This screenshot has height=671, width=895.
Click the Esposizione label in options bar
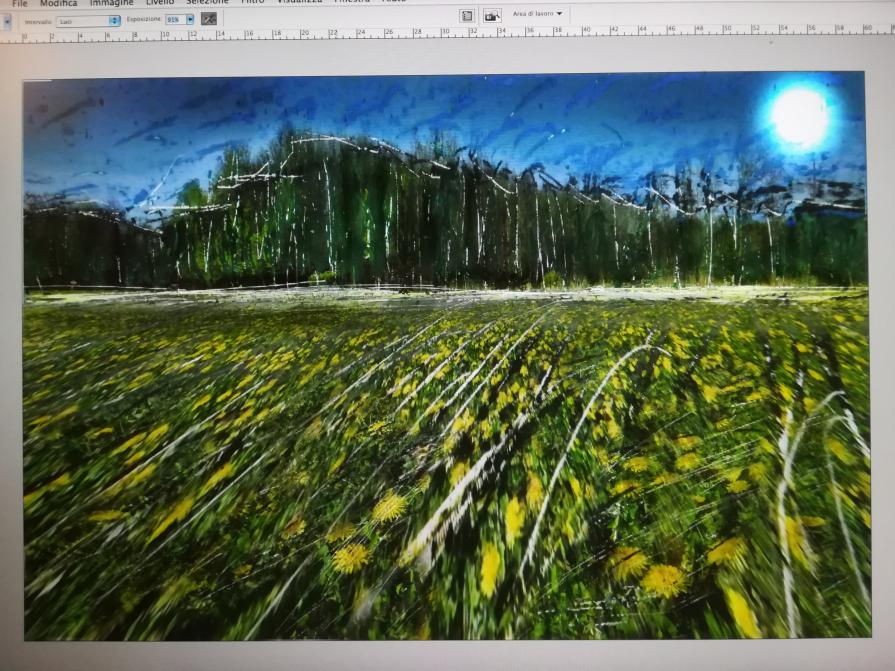tap(144, 19)
